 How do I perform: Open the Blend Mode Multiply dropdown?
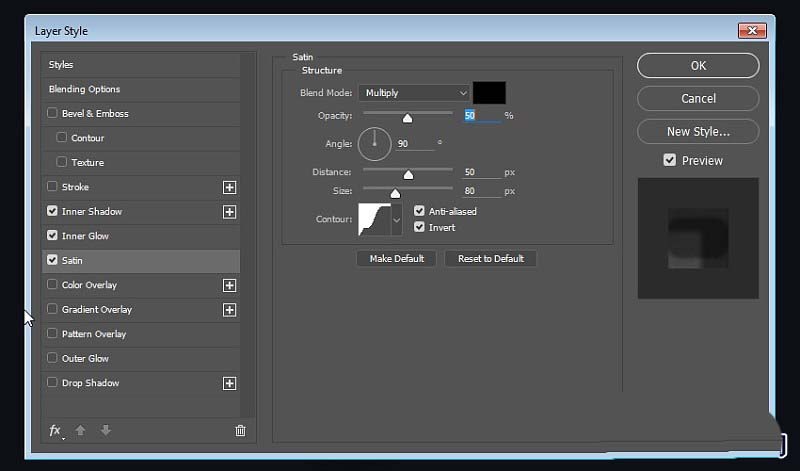point(414,93)
